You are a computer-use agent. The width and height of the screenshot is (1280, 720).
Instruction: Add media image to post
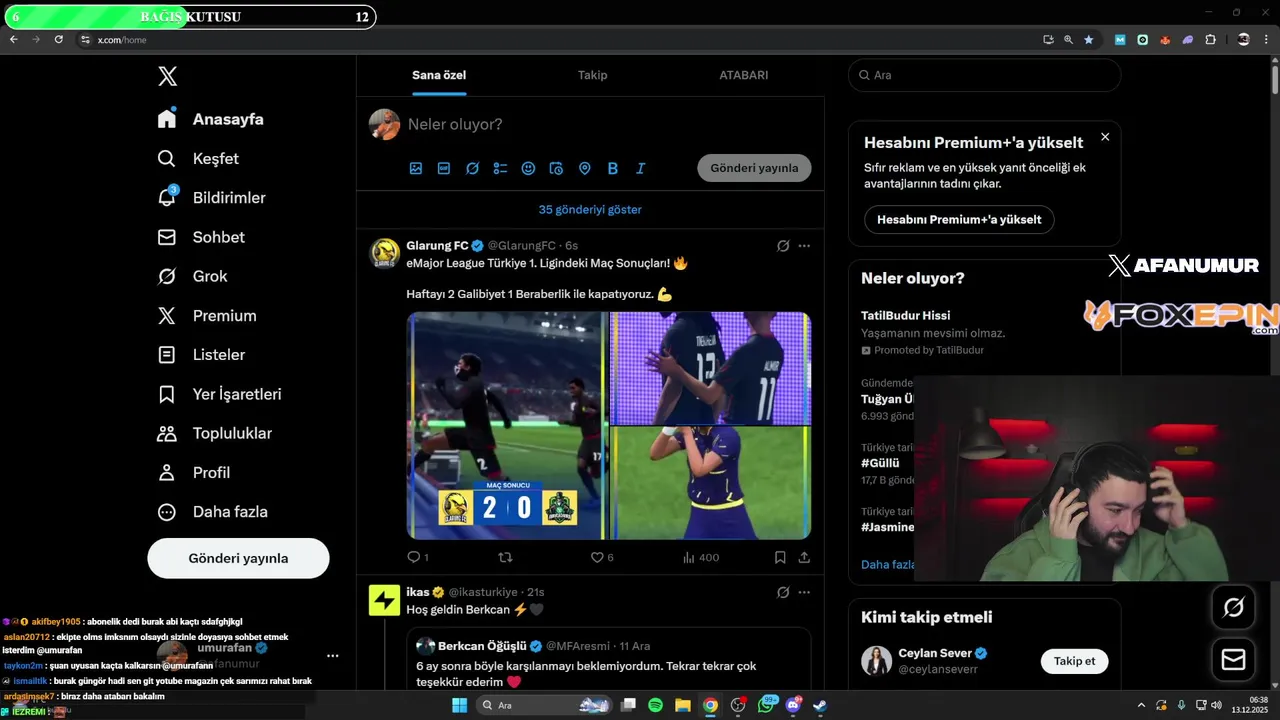point(416,168)
